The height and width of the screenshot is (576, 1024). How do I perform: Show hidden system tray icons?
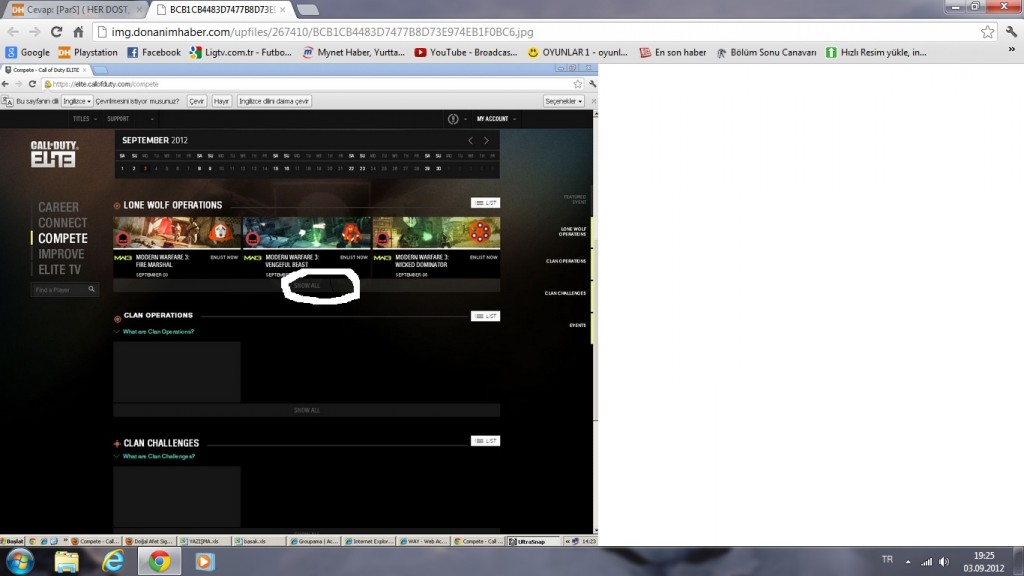click(908, 562)
